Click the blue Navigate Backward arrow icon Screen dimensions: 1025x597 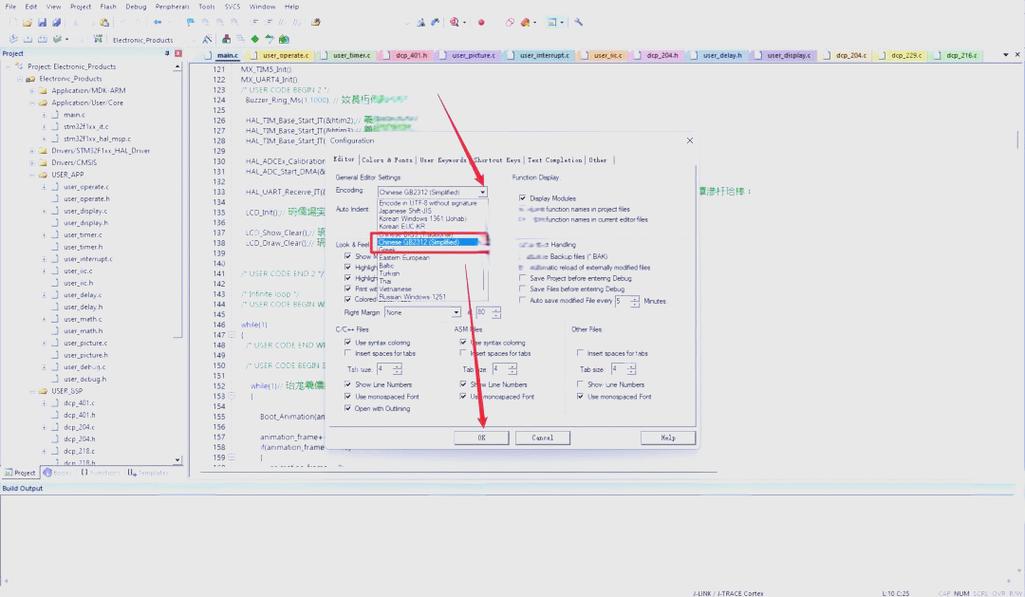pyautogui.click(x=158, y=22)
